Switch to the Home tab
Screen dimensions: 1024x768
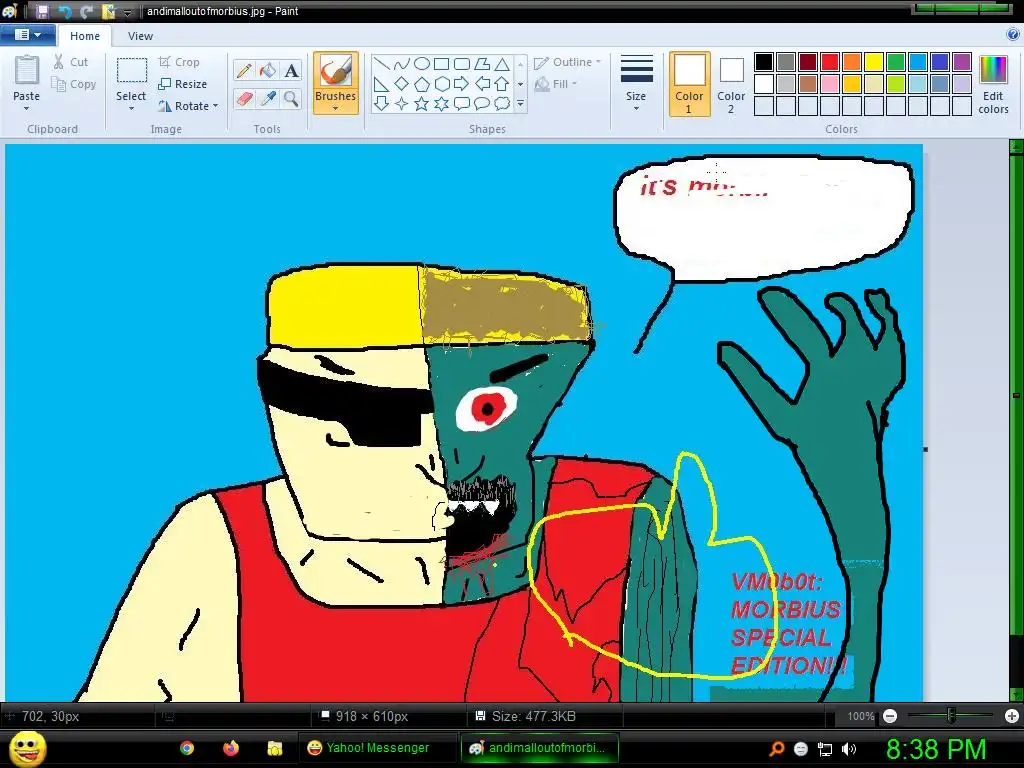click(x=85, y=36)
